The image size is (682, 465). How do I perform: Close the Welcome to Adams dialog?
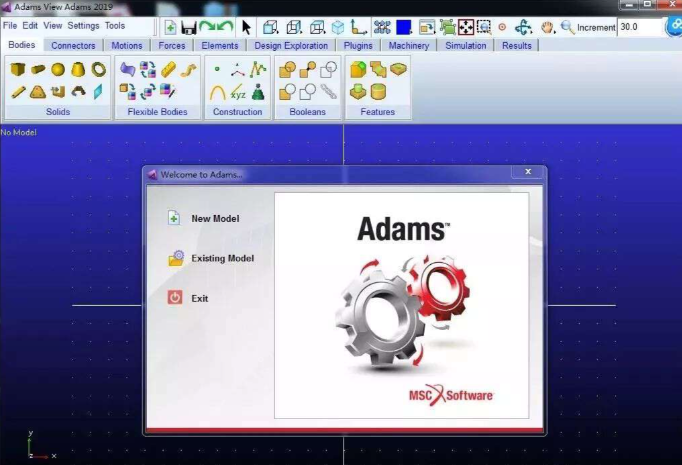[x=527, y=173]
